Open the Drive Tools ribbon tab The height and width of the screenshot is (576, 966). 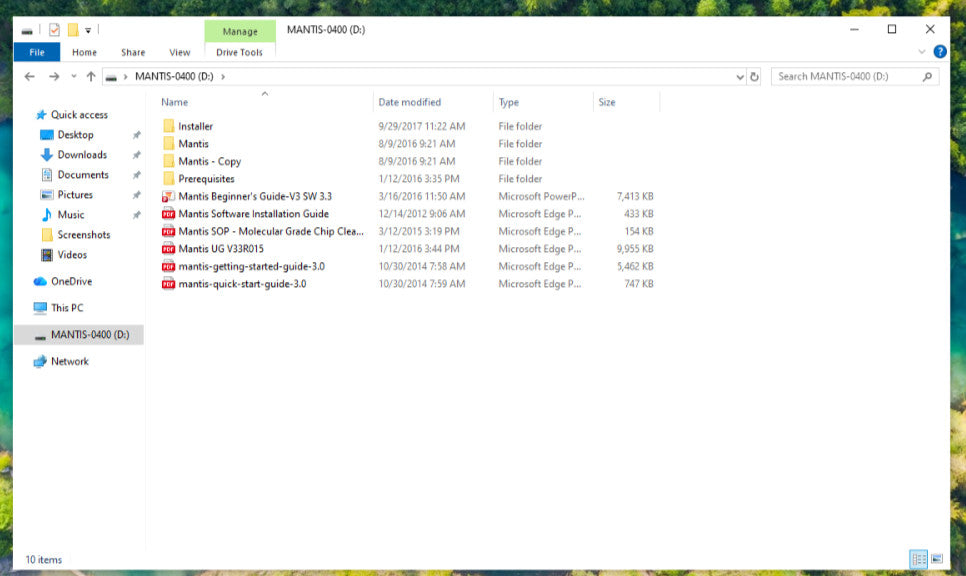tap(240, 52)
